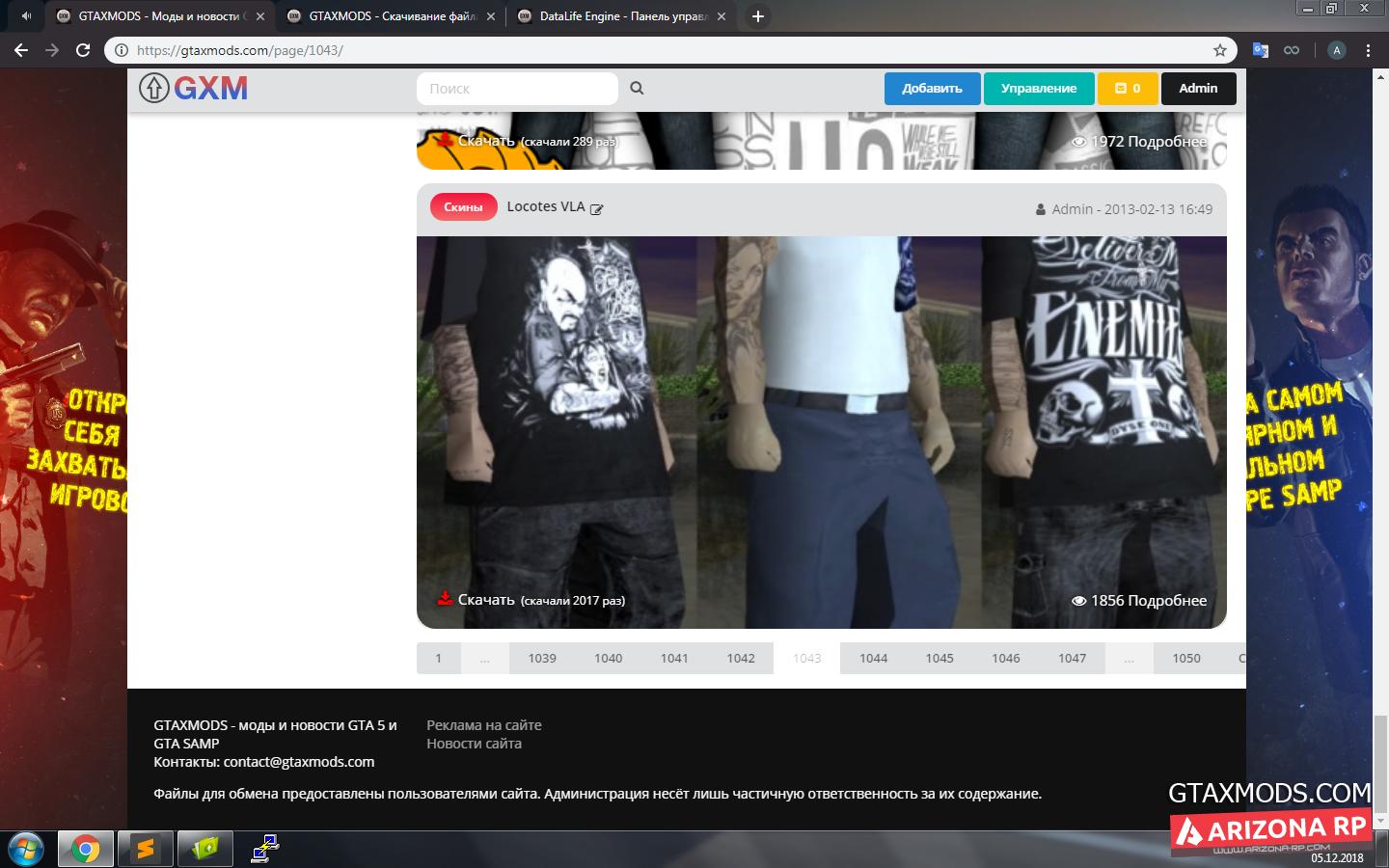Viewport: 1389px width, 868px height.
Task: Click the search magnifier icon
Action: 637,88
